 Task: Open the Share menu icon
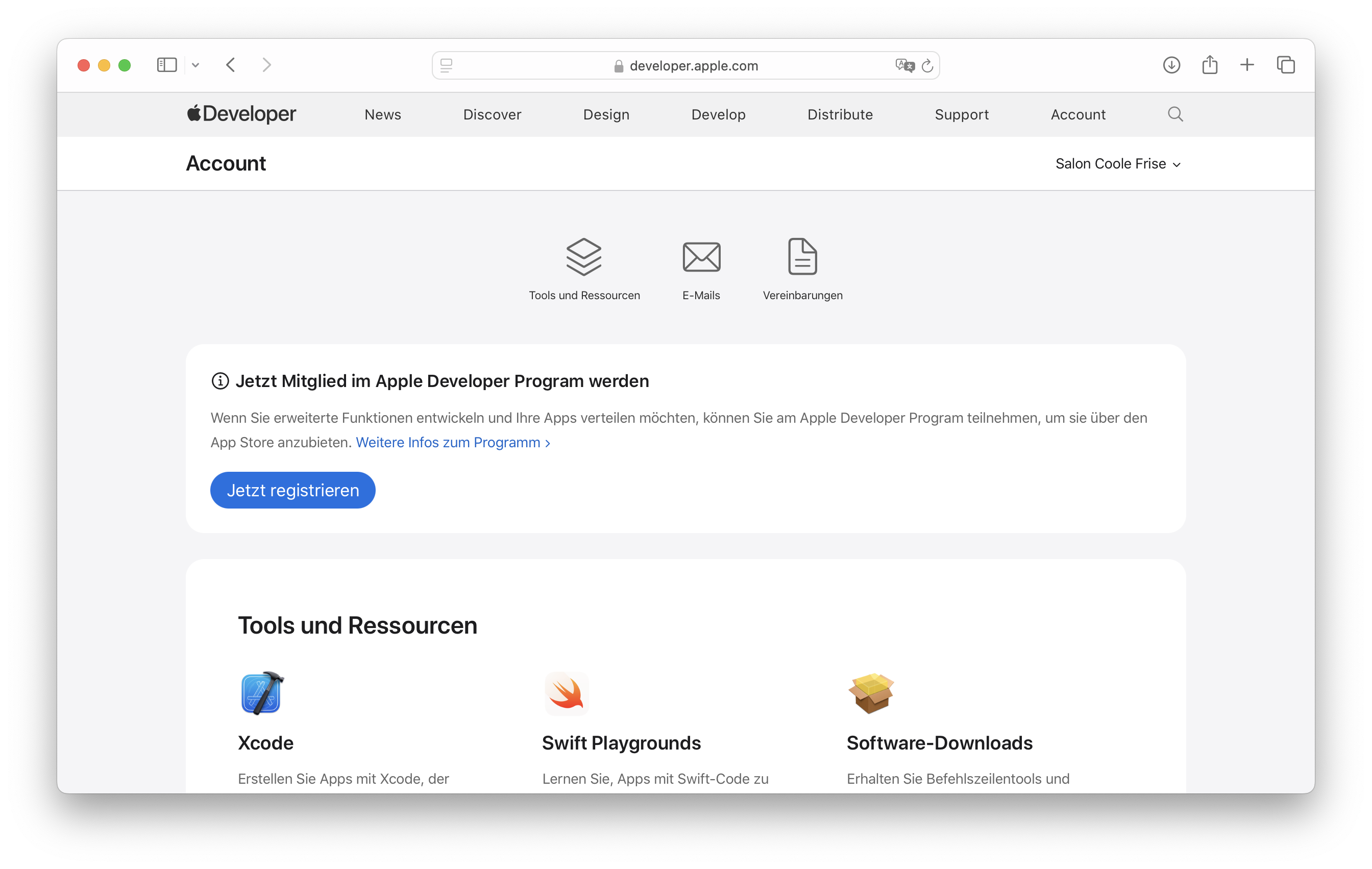(1209, 64)
